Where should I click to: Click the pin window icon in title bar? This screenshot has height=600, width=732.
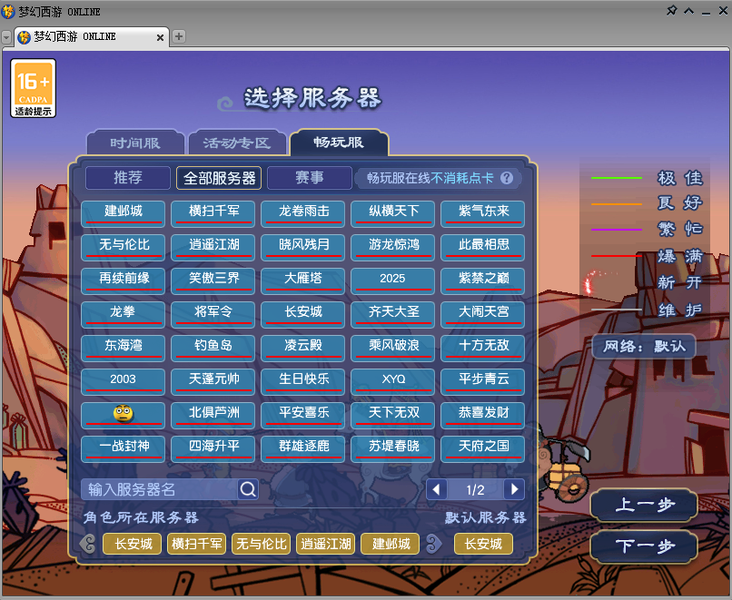671,10
